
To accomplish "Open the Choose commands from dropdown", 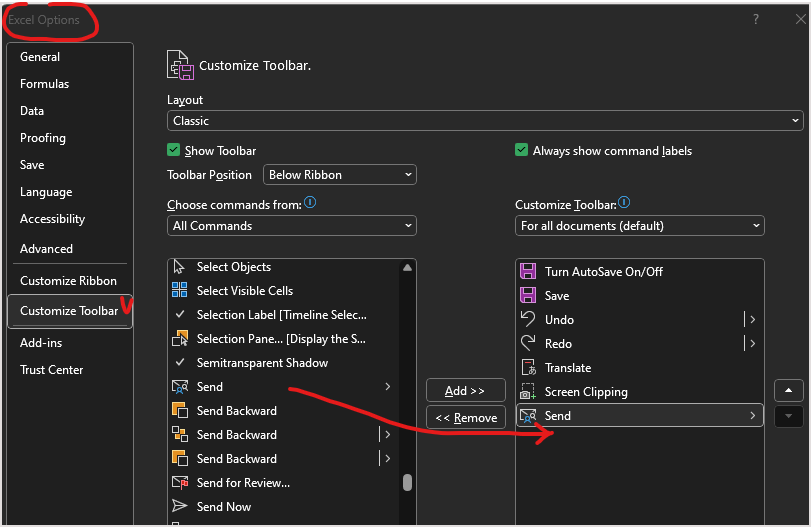I will point(291,225).
